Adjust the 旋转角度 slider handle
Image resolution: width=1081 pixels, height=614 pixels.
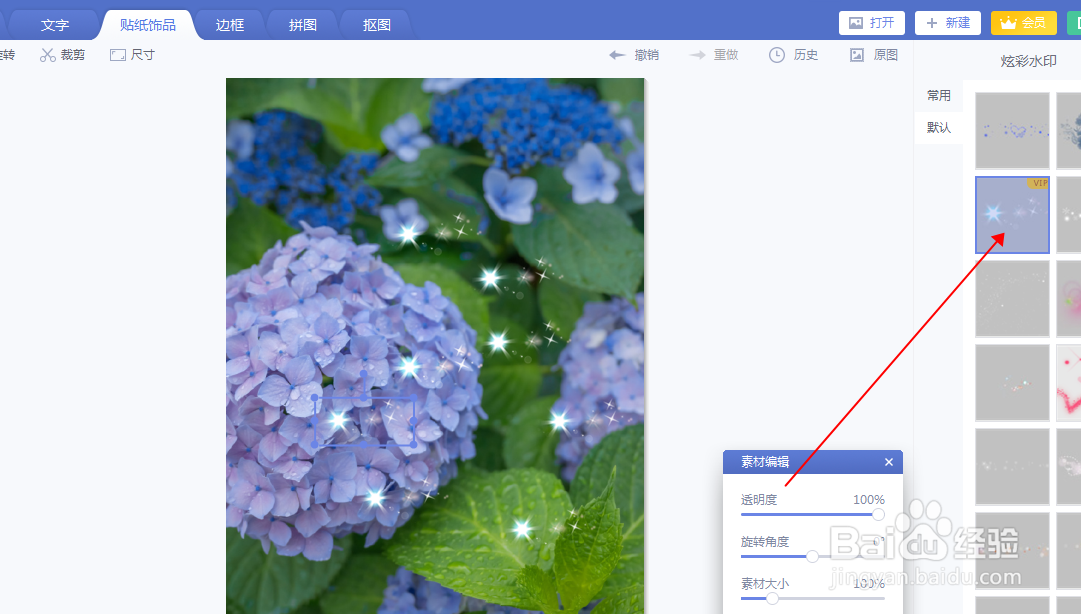point(813,556)
